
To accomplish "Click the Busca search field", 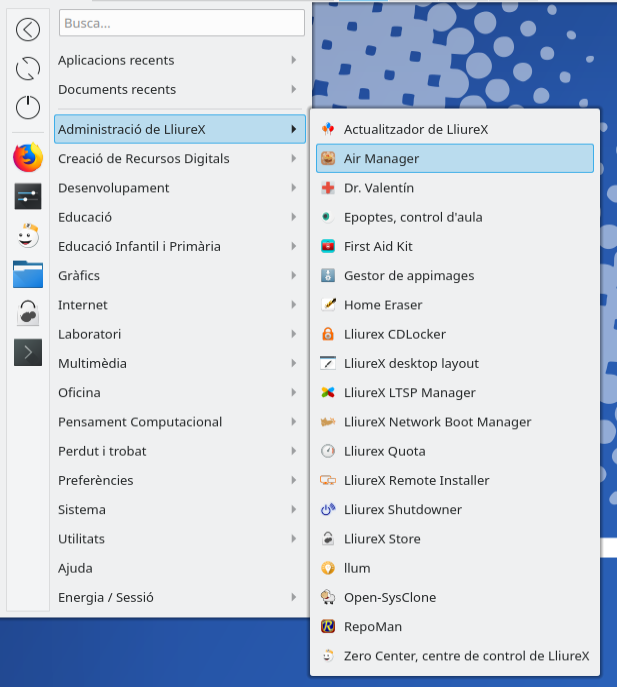I will (181, 22).
